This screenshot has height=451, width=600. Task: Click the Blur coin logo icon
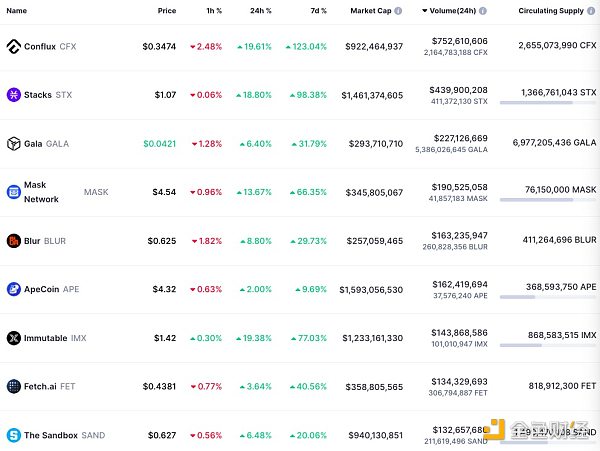tap(14, 241)
